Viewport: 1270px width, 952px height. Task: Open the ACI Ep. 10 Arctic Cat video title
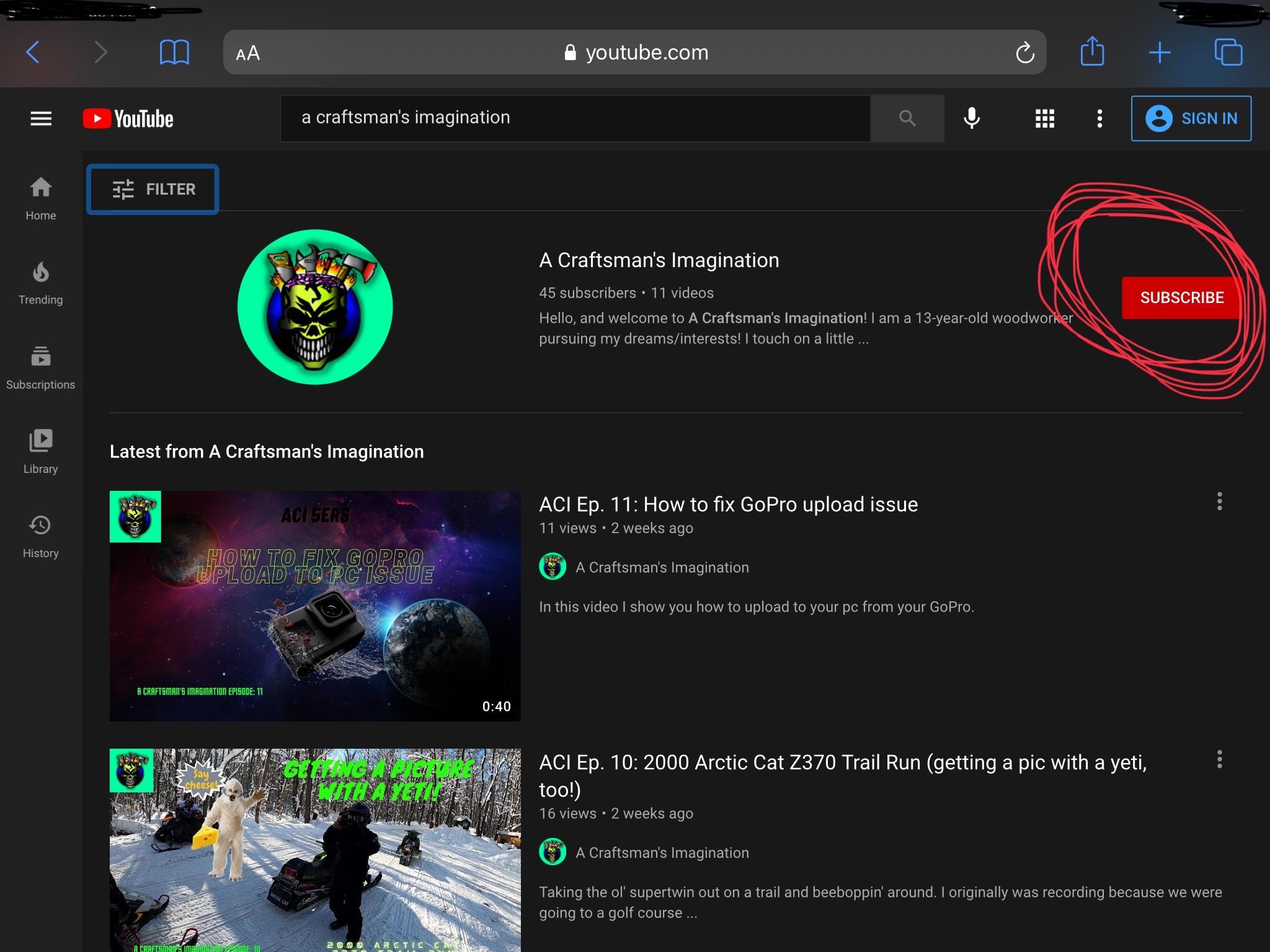[x=842, y=762]
